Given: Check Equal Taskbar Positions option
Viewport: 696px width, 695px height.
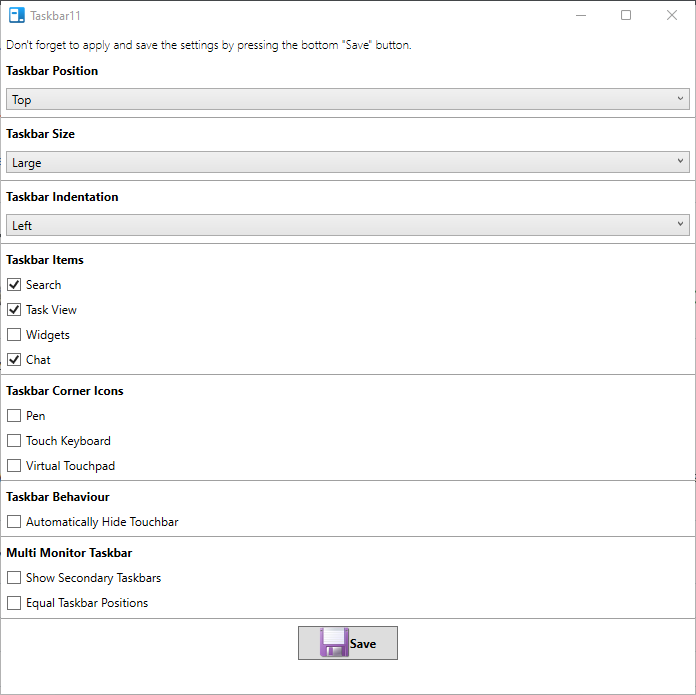Looking at the screenshot, I should (x=14, y=603).
